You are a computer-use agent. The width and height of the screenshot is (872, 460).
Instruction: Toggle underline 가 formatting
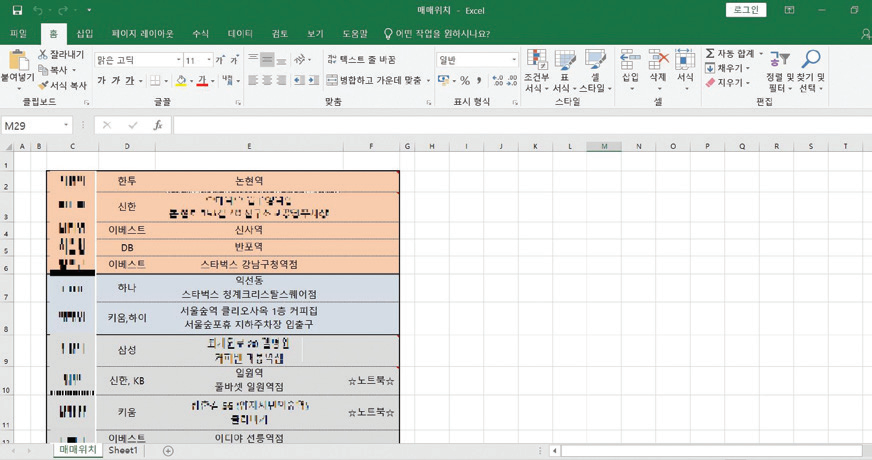(x=130, y=81)
